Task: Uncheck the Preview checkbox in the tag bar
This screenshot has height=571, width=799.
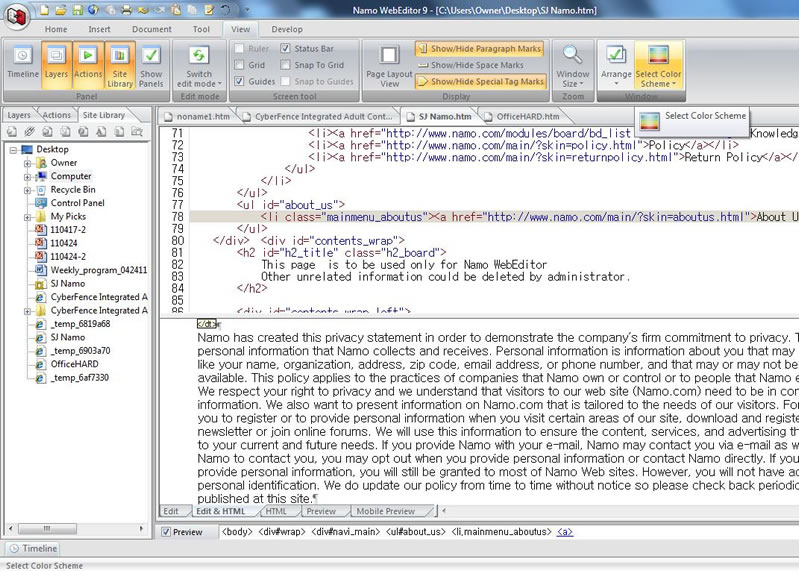Action: point(166,532)
